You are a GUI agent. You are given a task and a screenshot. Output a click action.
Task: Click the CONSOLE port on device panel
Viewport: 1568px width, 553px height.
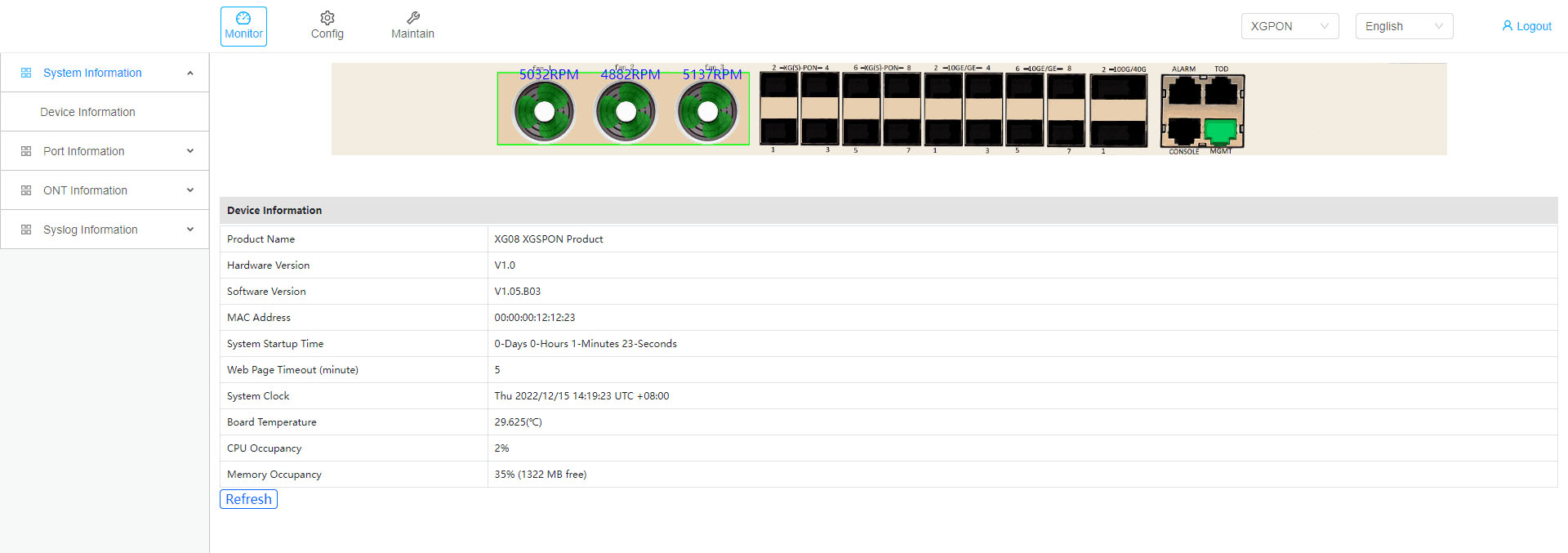pyautogui.click(x=1183, y=132)
